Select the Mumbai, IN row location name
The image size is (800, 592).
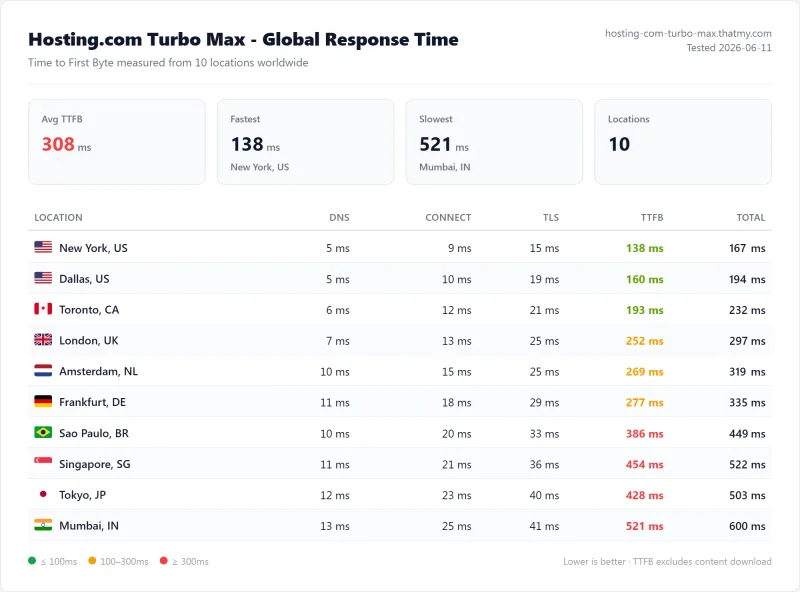coord(89,526)
